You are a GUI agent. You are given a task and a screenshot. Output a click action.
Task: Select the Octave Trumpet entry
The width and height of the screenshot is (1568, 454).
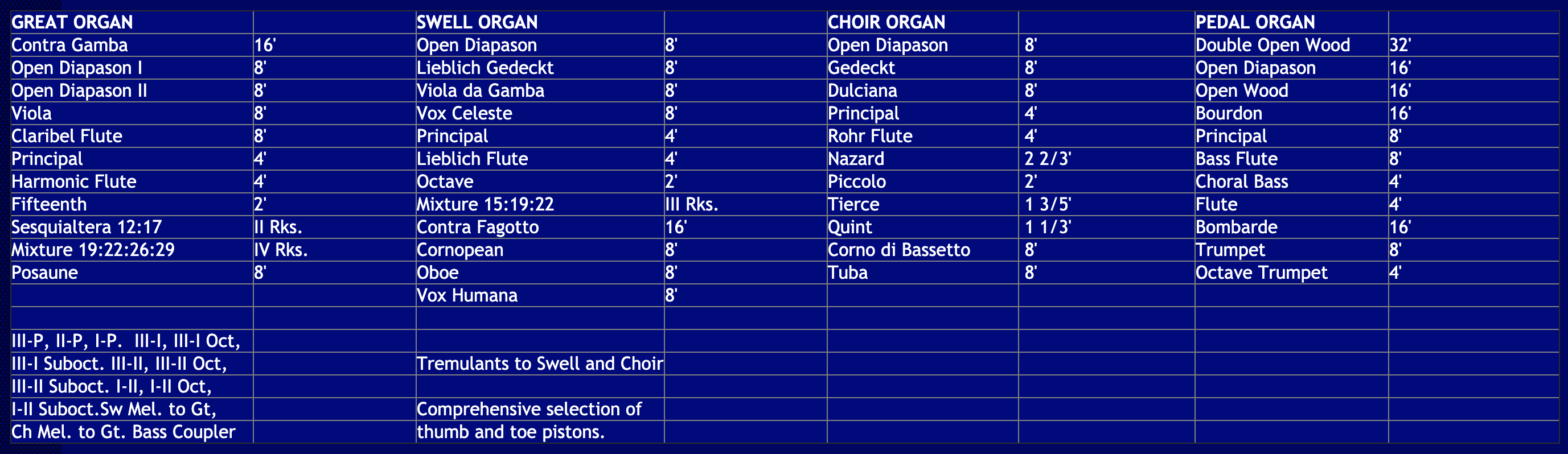(1261, 273)
